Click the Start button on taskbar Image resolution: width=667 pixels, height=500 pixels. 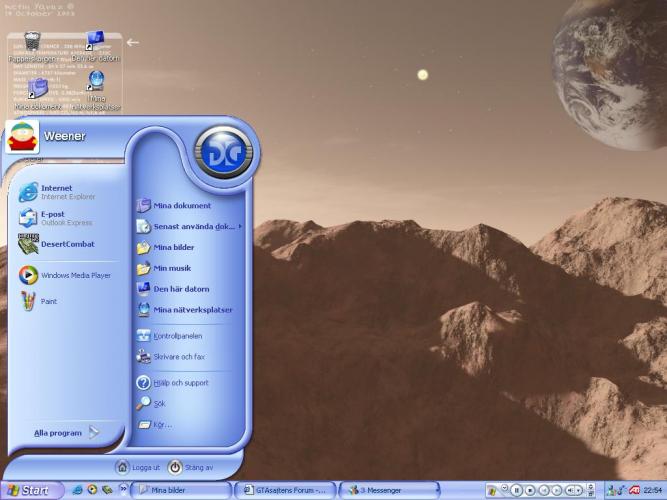pos(28,490)
